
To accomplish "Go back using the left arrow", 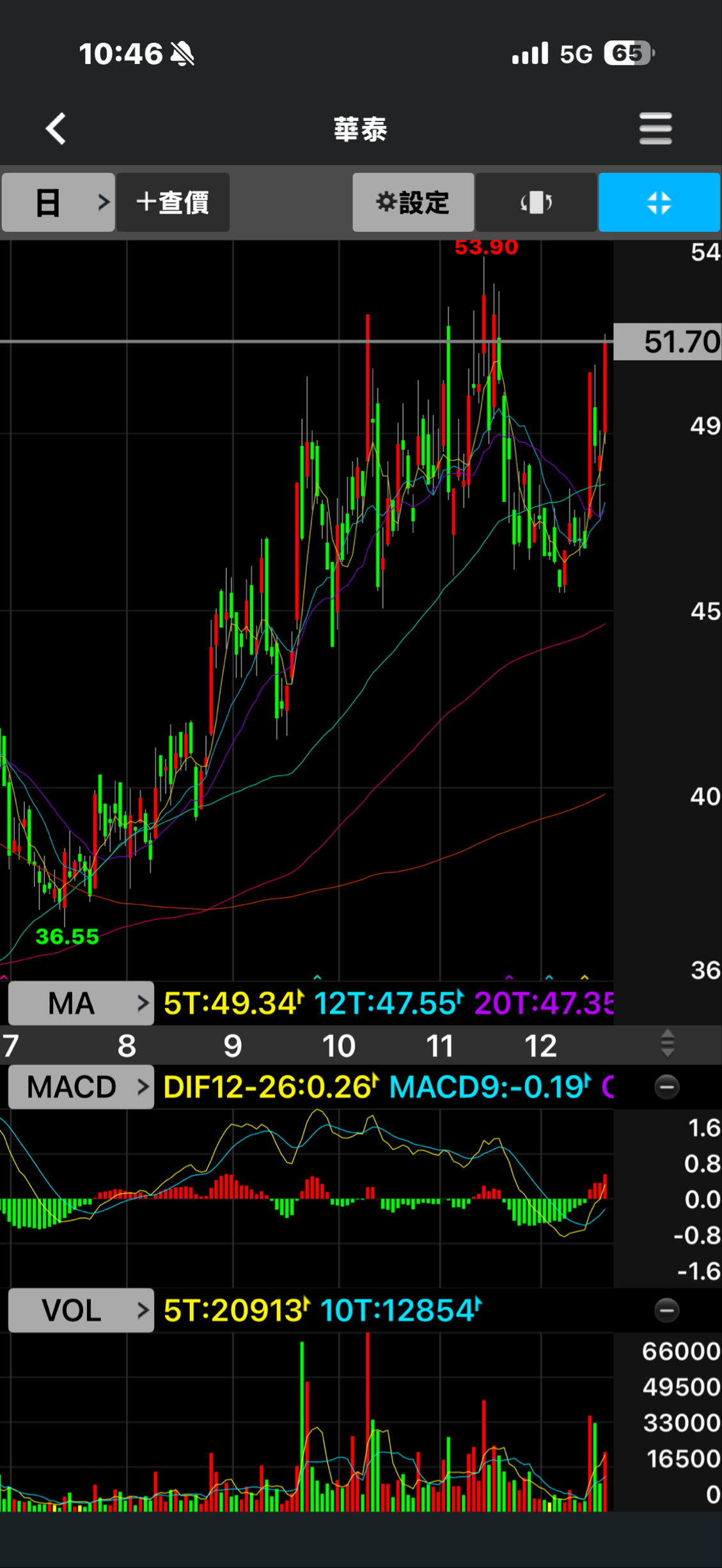I will (x=56, y=128).
